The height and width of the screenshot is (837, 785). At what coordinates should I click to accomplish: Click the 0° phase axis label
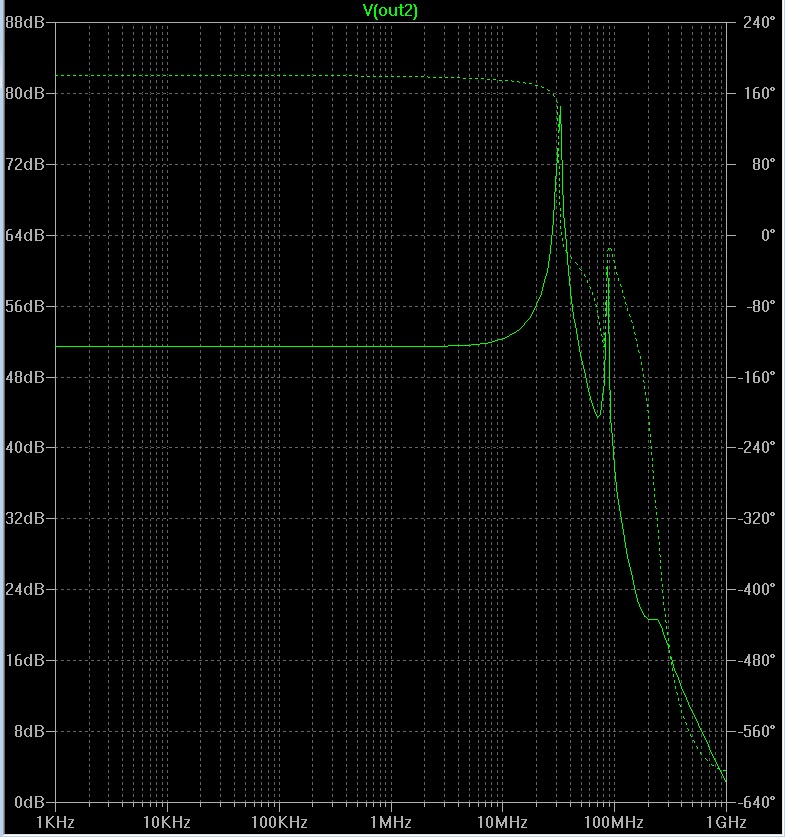point(767,235)
